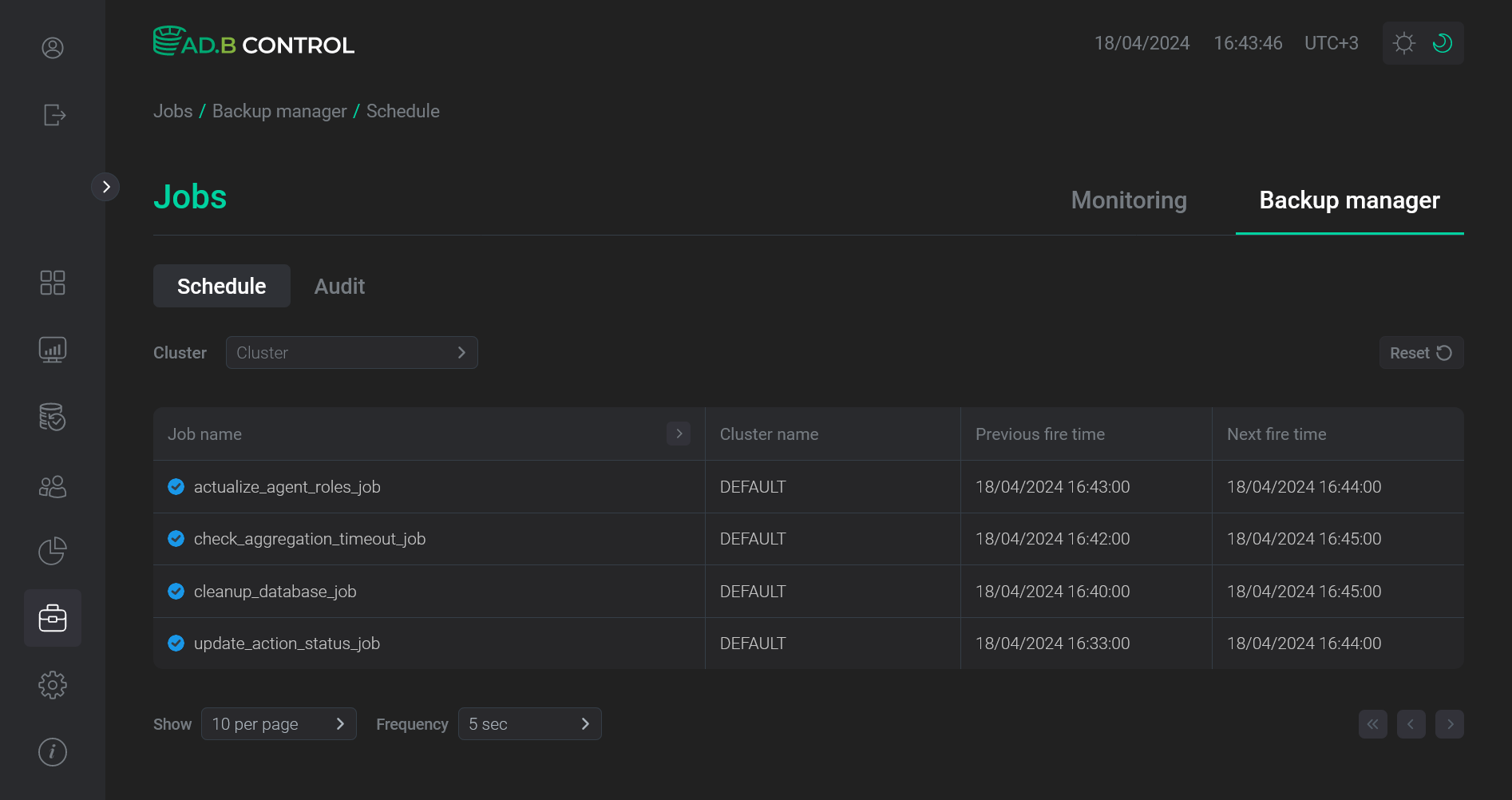
Task: Open the Audit tab
Action: pyautogui.click(x=339, y=286)
